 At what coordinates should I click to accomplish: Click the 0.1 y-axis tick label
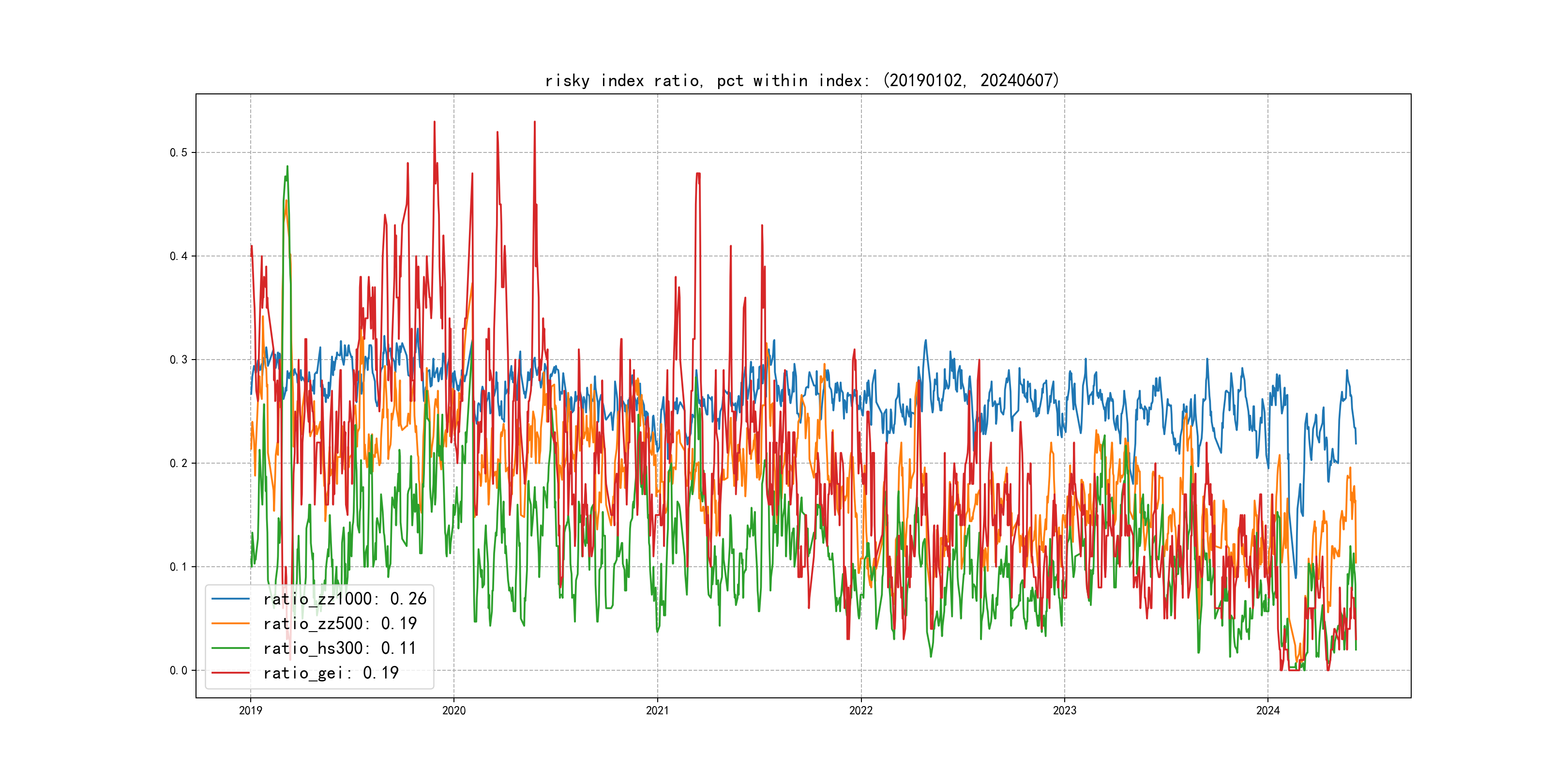click(x=179, y=567)
